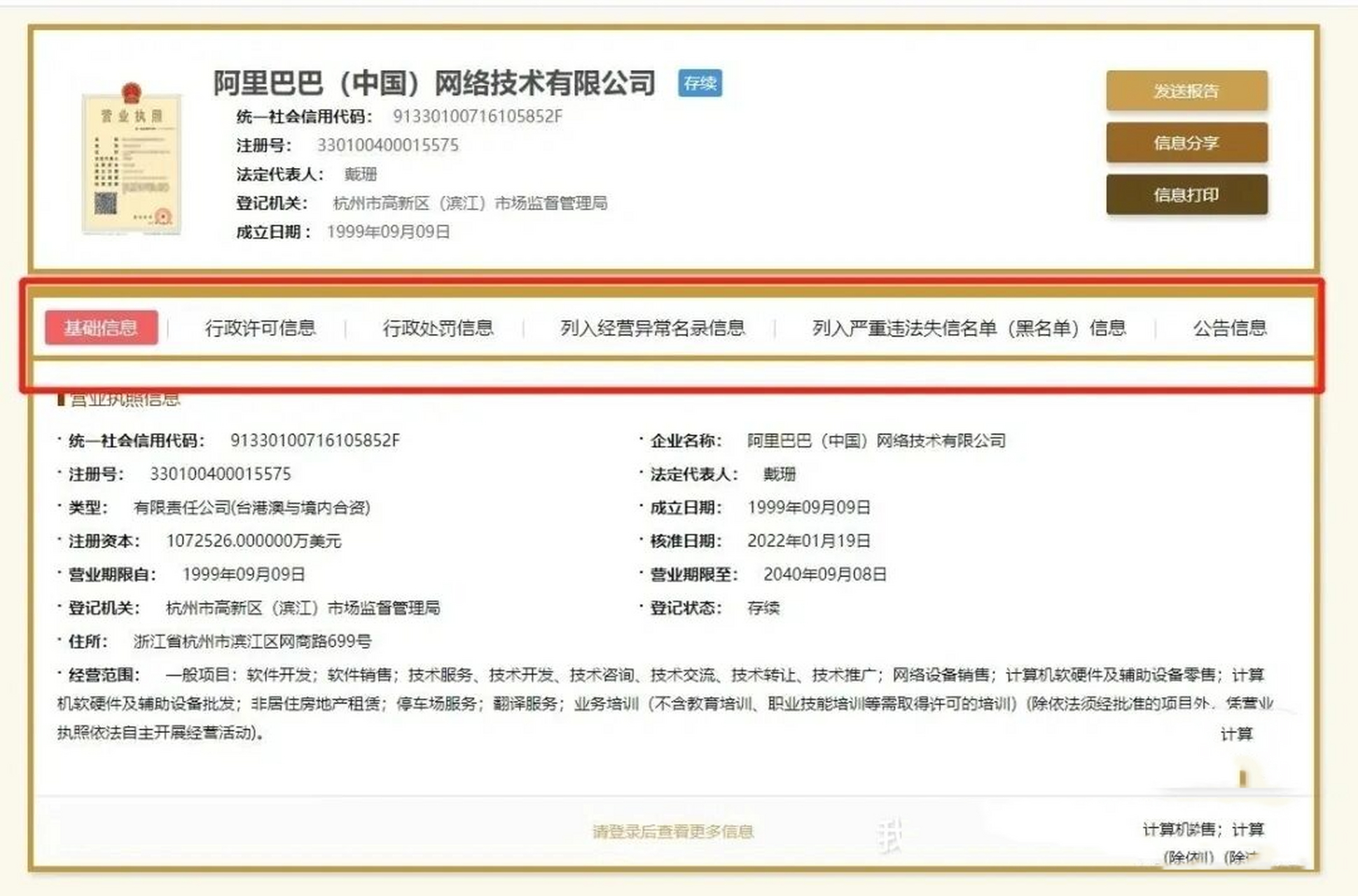Click registration status value 存续 in details

point(763,608)
